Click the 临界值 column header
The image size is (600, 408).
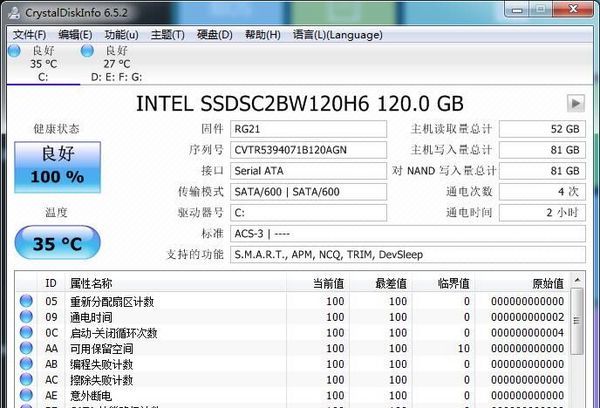pos(443,283)
